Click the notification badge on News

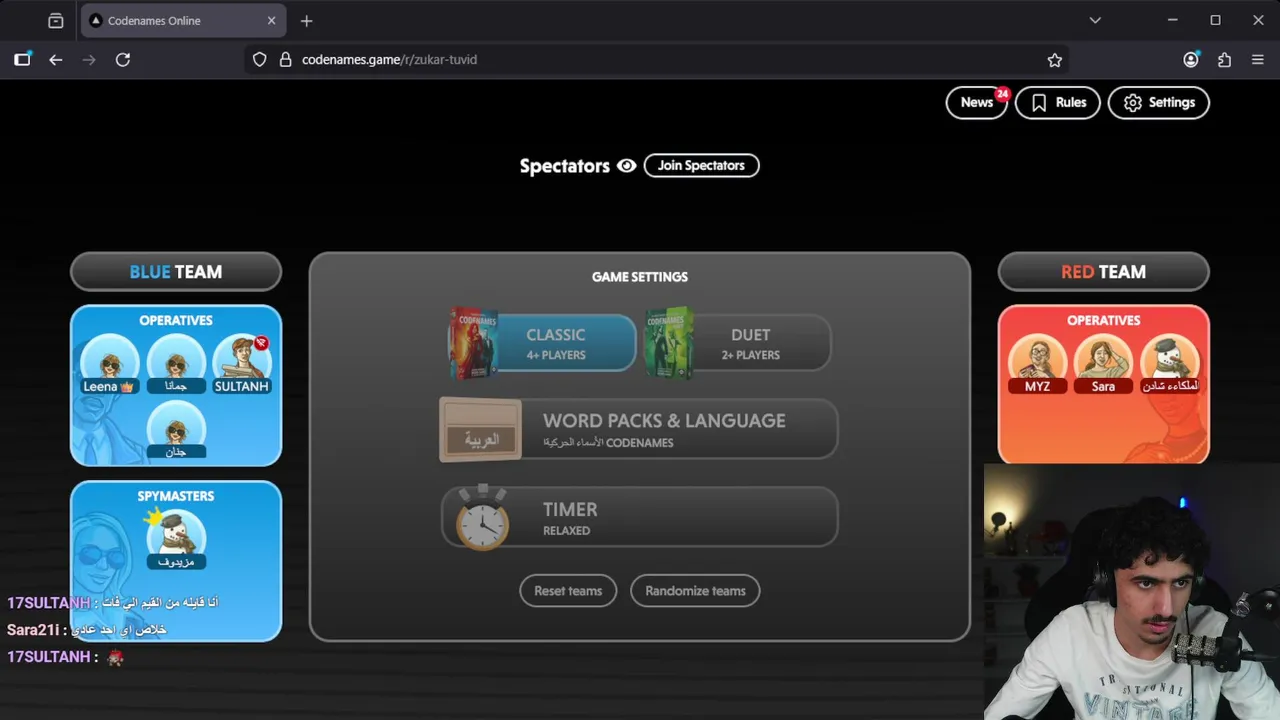(1002, 94)
